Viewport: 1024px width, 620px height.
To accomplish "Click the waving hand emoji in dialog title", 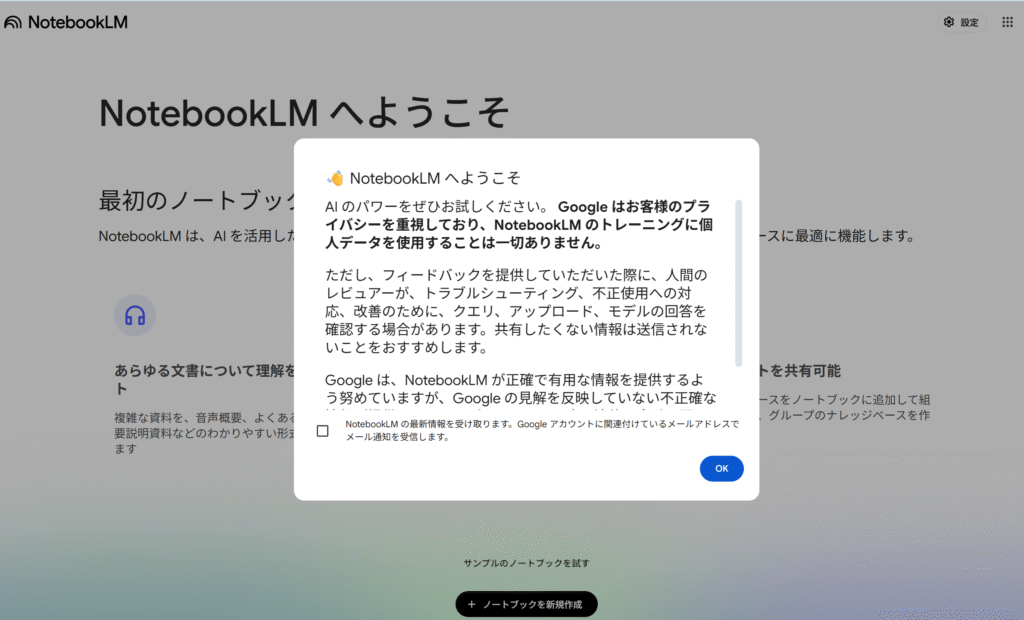I will pyautogui.click(x=336, y=178).
